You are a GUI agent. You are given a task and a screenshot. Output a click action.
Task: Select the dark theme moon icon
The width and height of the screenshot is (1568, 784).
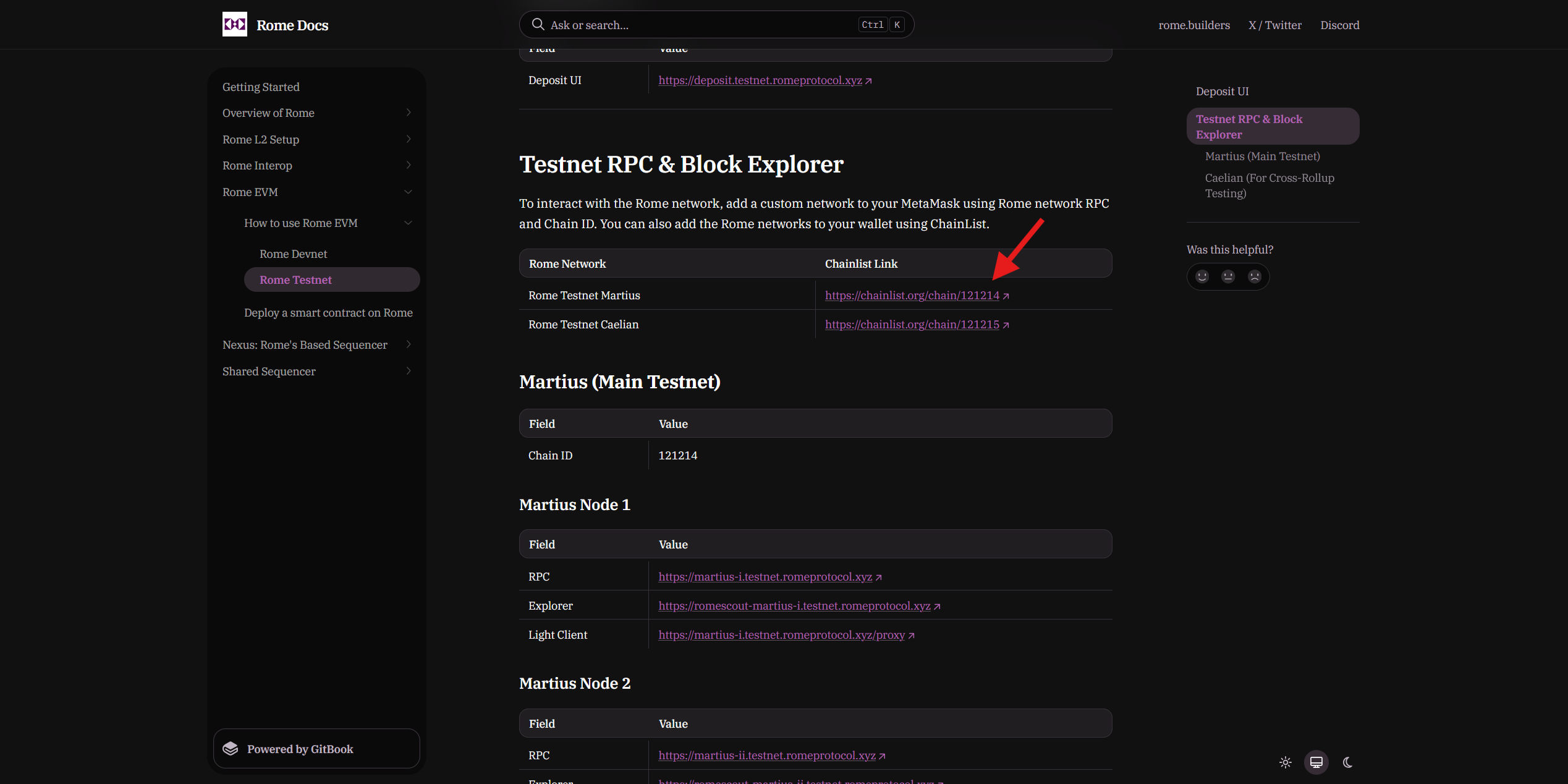tap(1347, 762)
